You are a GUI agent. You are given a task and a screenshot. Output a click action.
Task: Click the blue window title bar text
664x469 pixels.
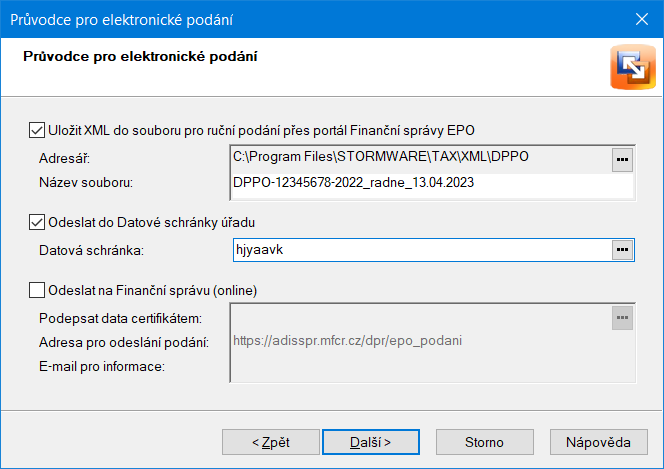point(122,20)
